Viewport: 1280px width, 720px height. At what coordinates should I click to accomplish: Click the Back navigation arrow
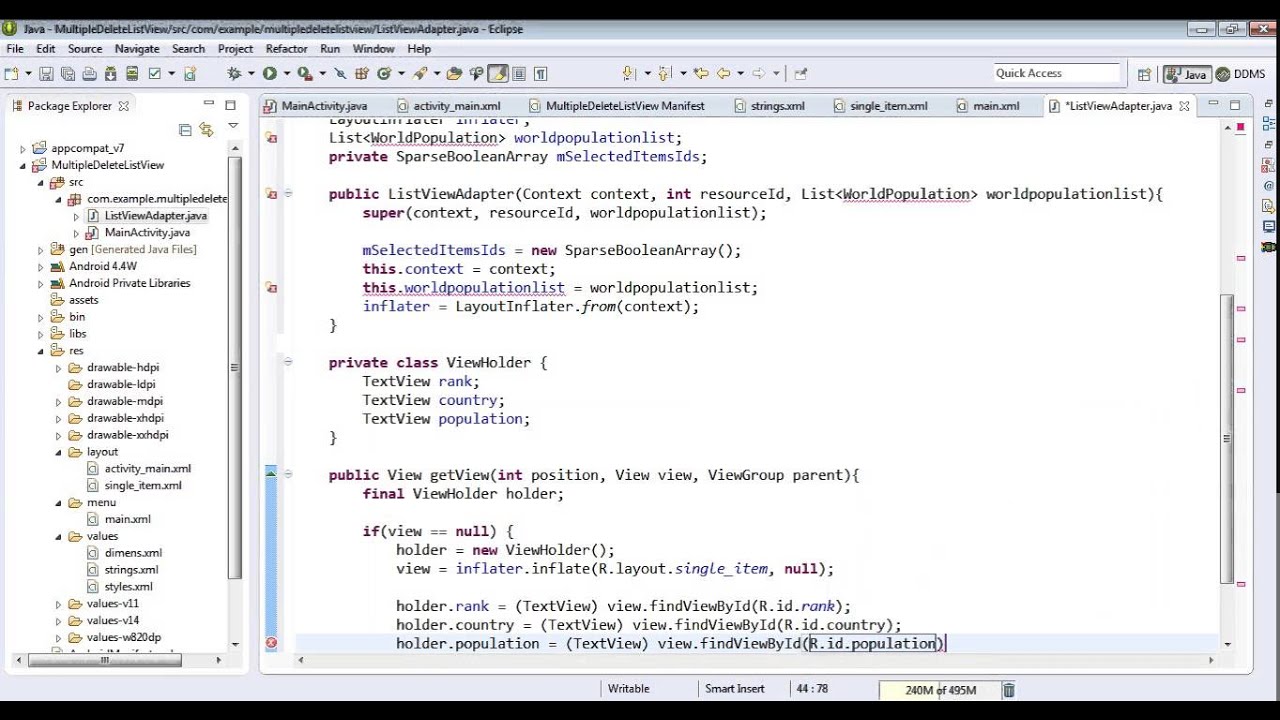[723, 73]
